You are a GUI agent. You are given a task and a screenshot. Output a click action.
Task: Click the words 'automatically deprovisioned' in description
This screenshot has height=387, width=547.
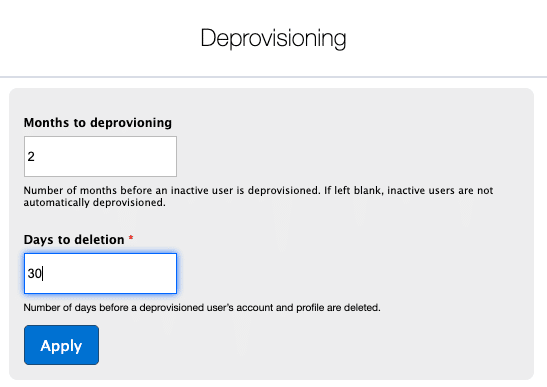(94, 203)
